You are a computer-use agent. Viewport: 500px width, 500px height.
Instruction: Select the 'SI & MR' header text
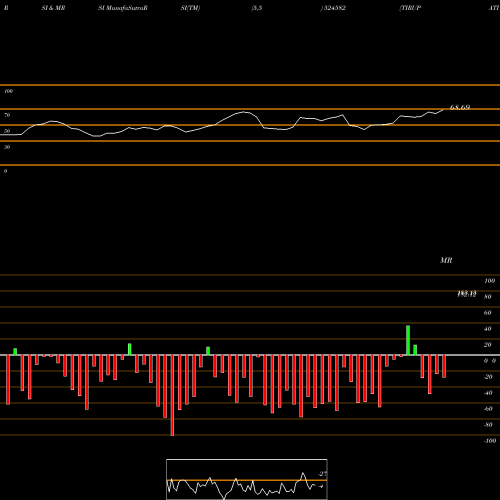tap(53, 8)
